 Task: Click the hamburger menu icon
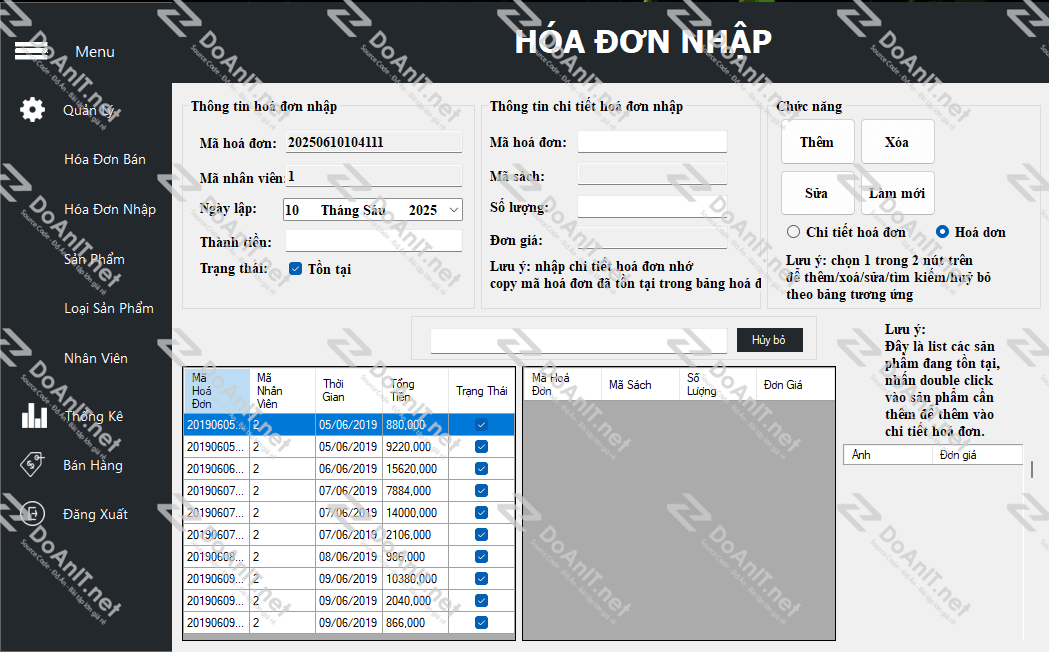pos(32,51)
